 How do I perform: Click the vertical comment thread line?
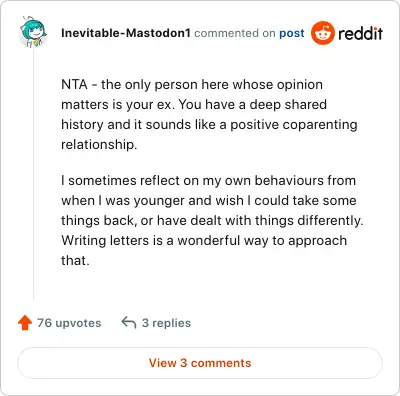click(34, 173)
